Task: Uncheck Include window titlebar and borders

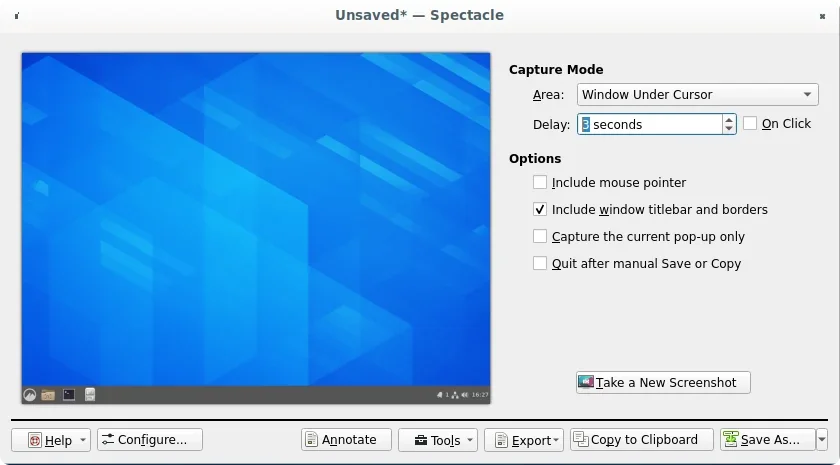Action: click(x=540, y=210)
